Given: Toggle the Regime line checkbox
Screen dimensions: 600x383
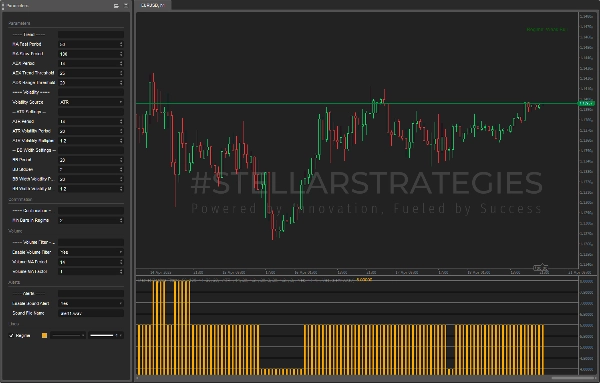Looking at the screenshot, I should (x=11, y=336).
